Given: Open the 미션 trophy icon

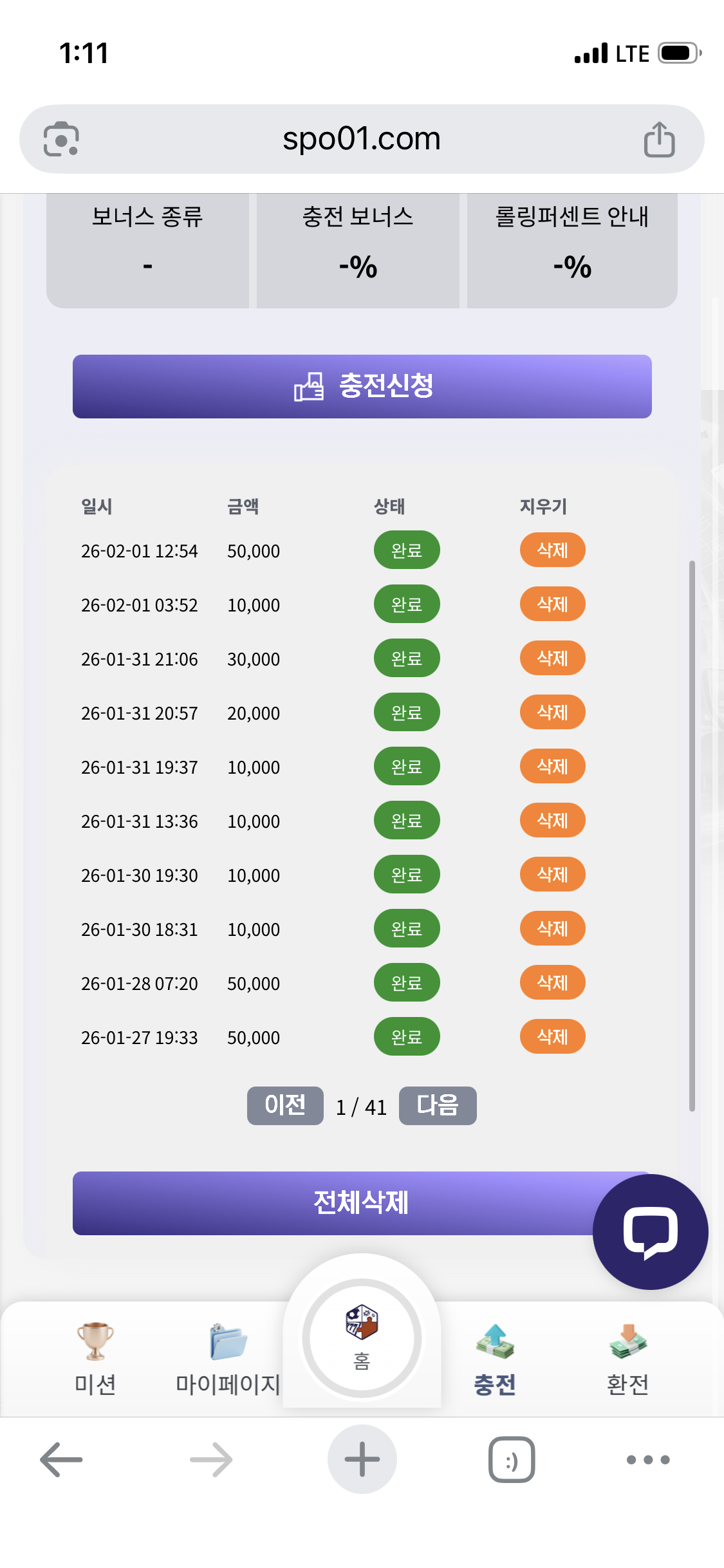Looking at the screenshot, I should click(x=95, y=1341).
